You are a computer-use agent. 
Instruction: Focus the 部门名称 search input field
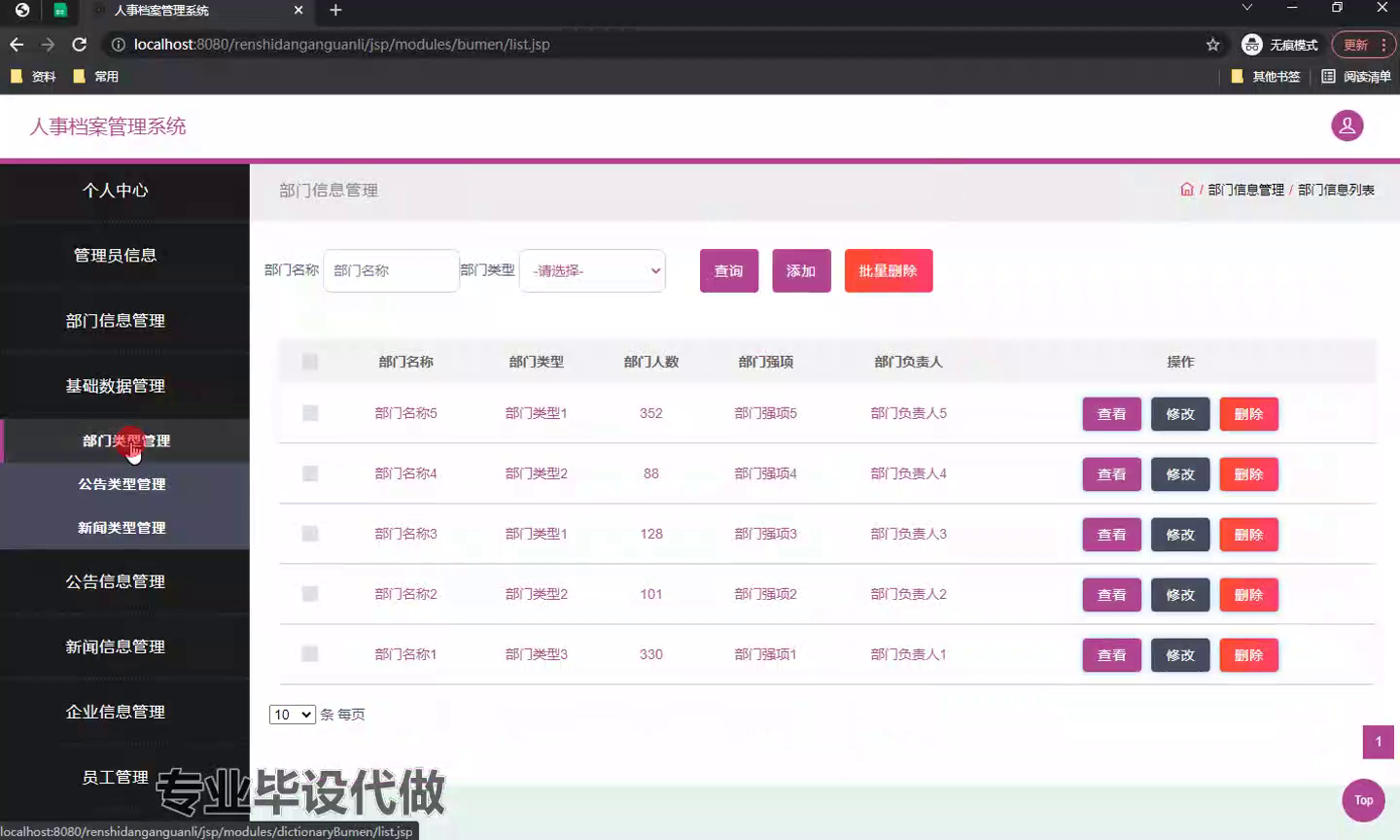391,270
